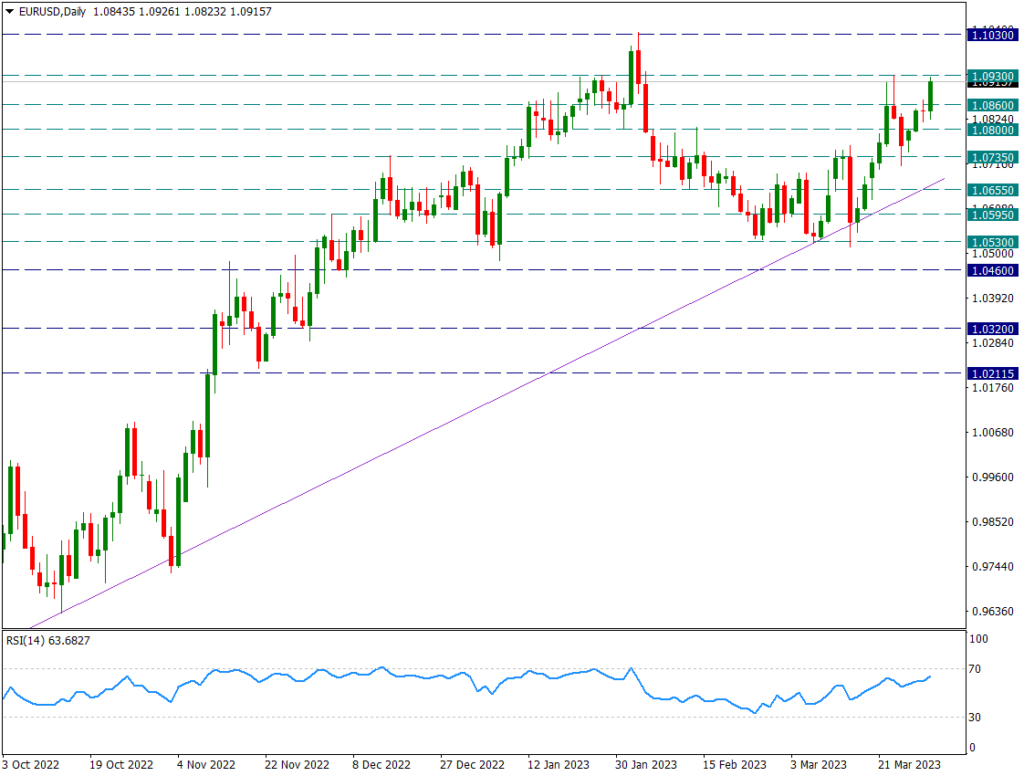
Task: Click the 1.07350 level label
Action: click(992, 157)
